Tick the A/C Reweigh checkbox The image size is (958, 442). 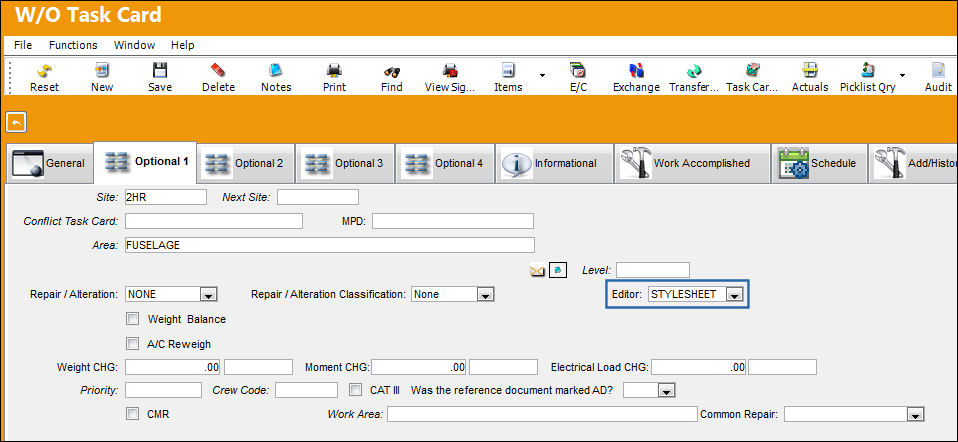[132, 344]
